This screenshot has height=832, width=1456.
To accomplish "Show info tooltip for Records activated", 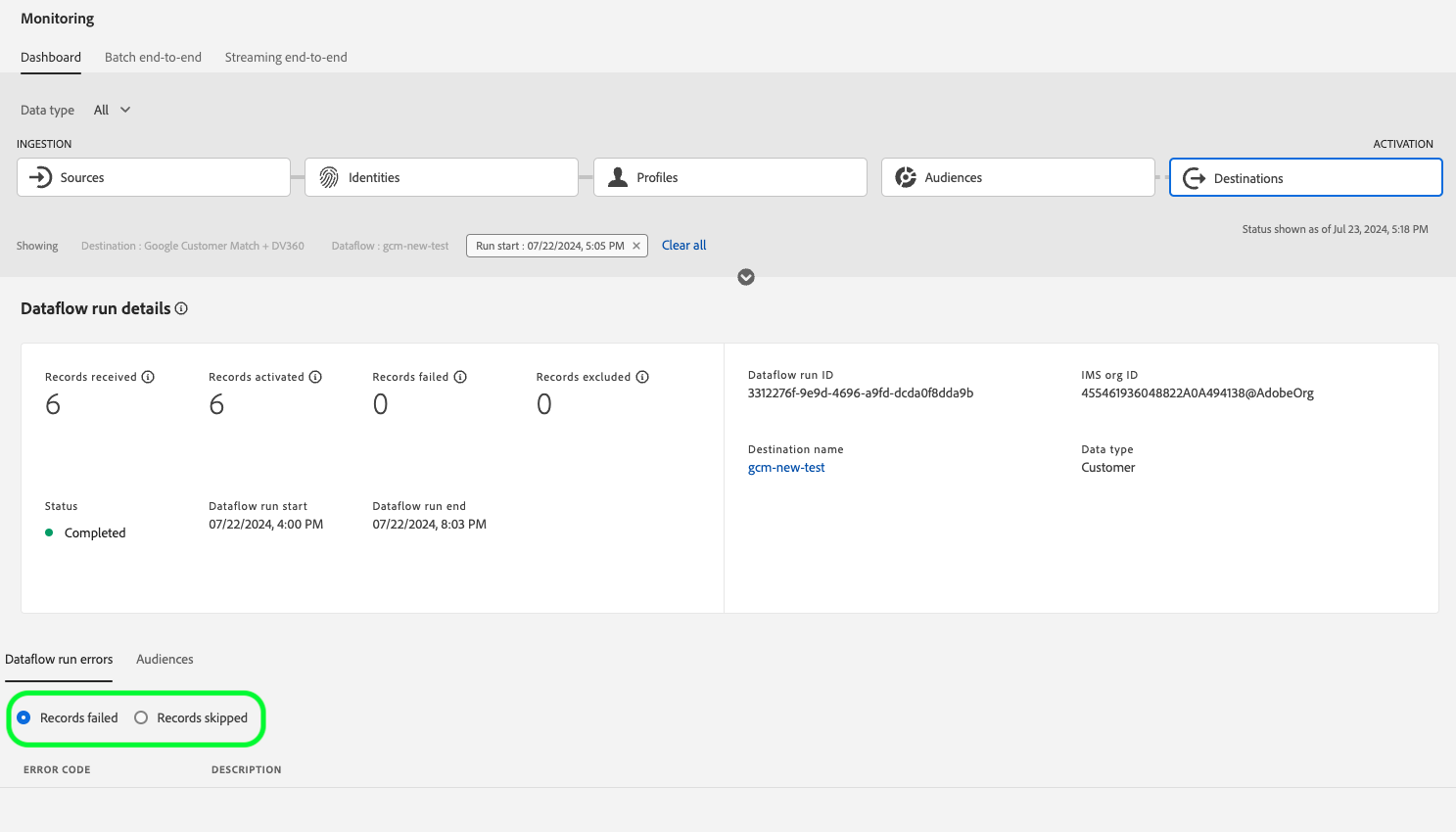I will (x=315, y=377).
